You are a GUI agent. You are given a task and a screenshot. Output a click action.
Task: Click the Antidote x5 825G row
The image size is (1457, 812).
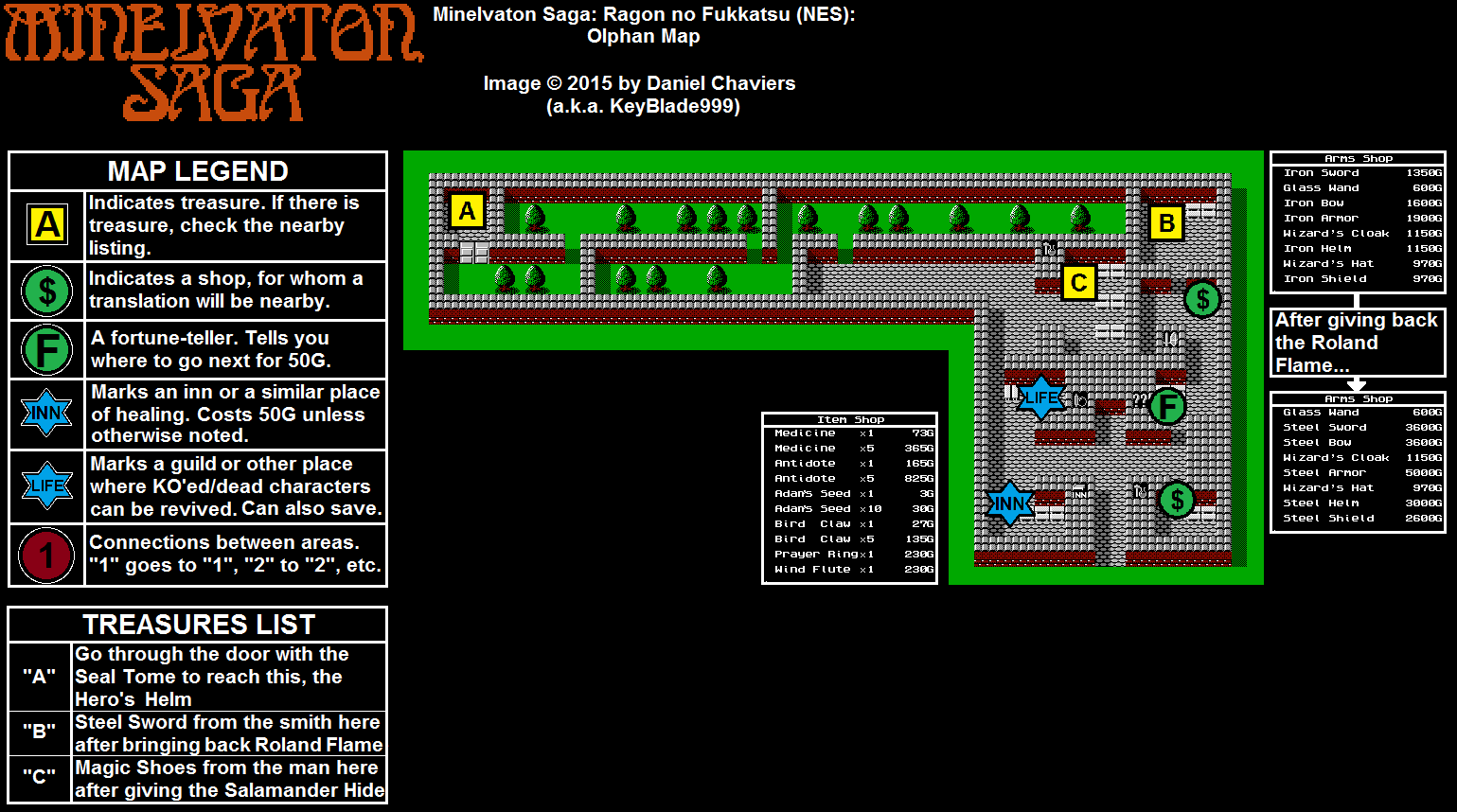coord(854,479)
